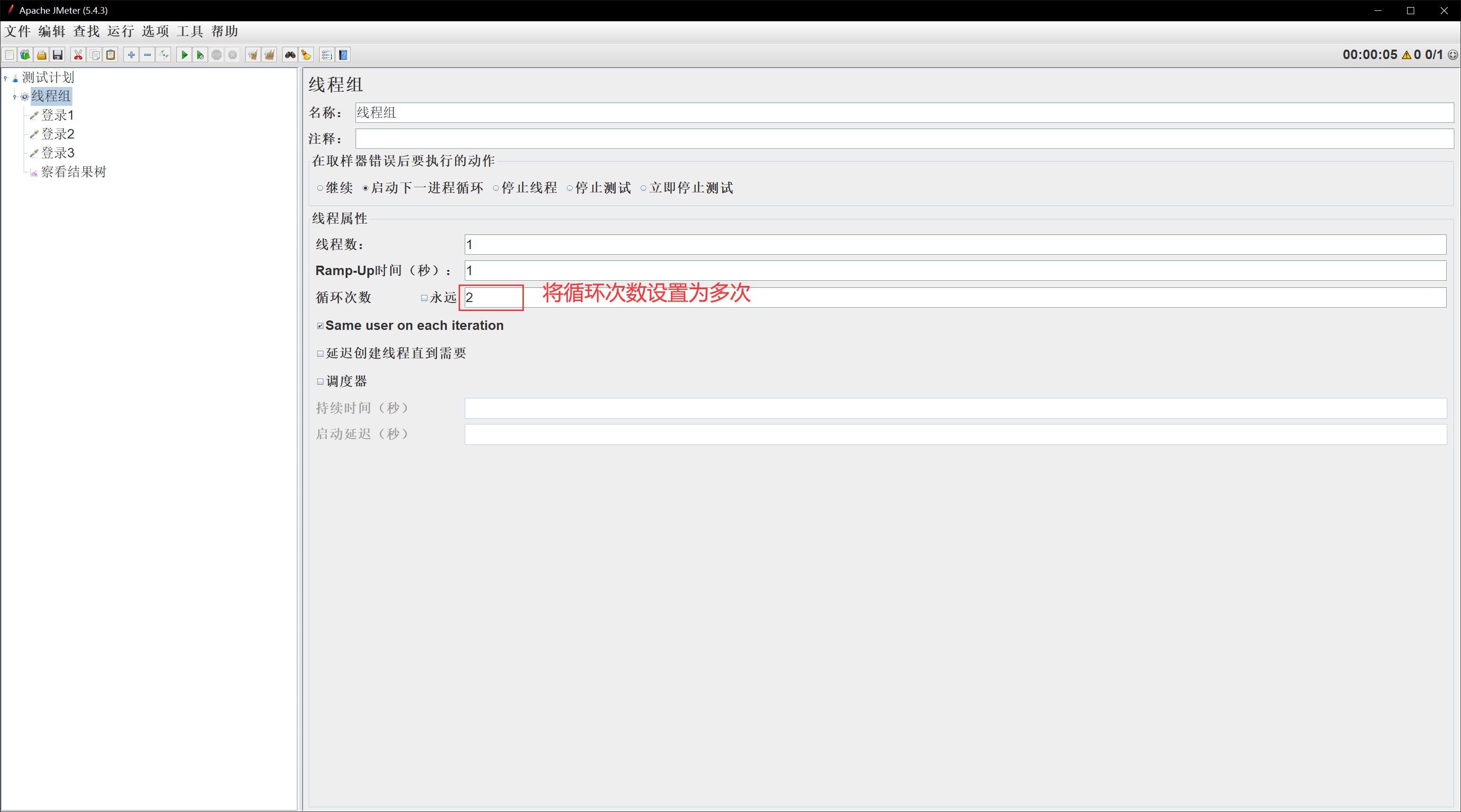This screenshot has height=812, width=1461.
Task: Open the 运行 menu
Action: point(120,31)
